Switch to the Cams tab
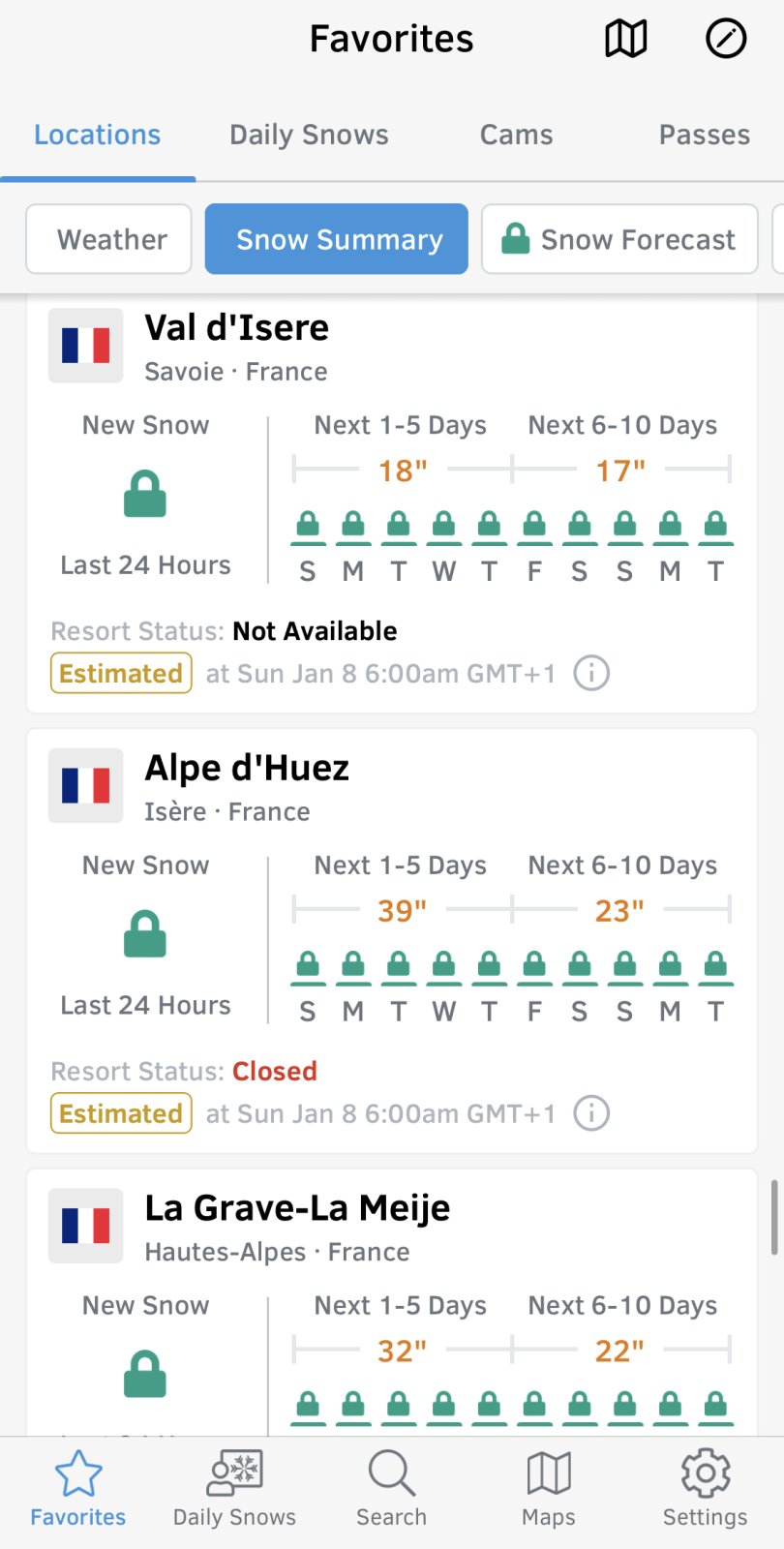This screenshot has width=784, height=1549. (516, 135)
